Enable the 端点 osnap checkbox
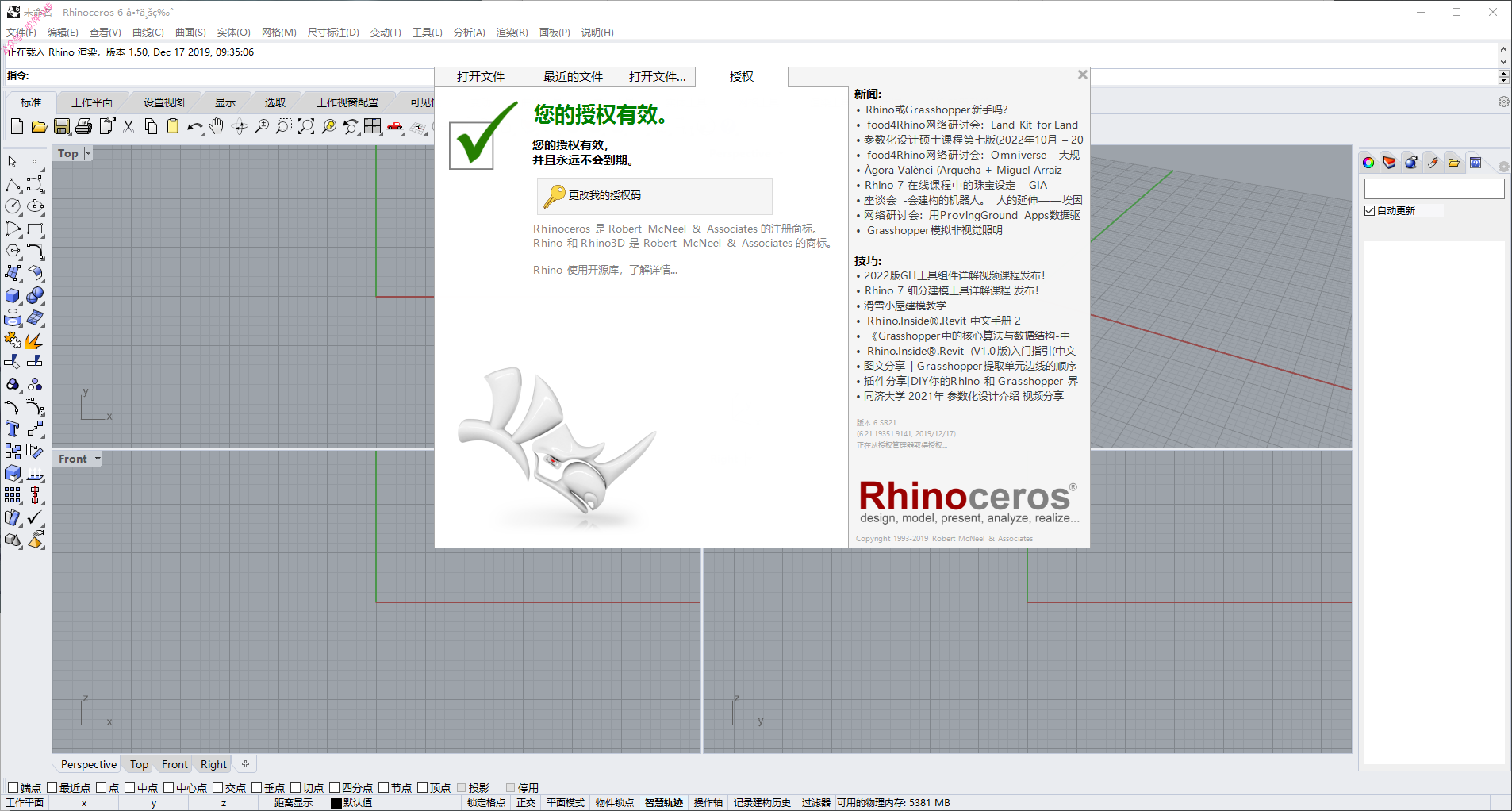This screenshot has height=811, width=1512. pos(13,788)
